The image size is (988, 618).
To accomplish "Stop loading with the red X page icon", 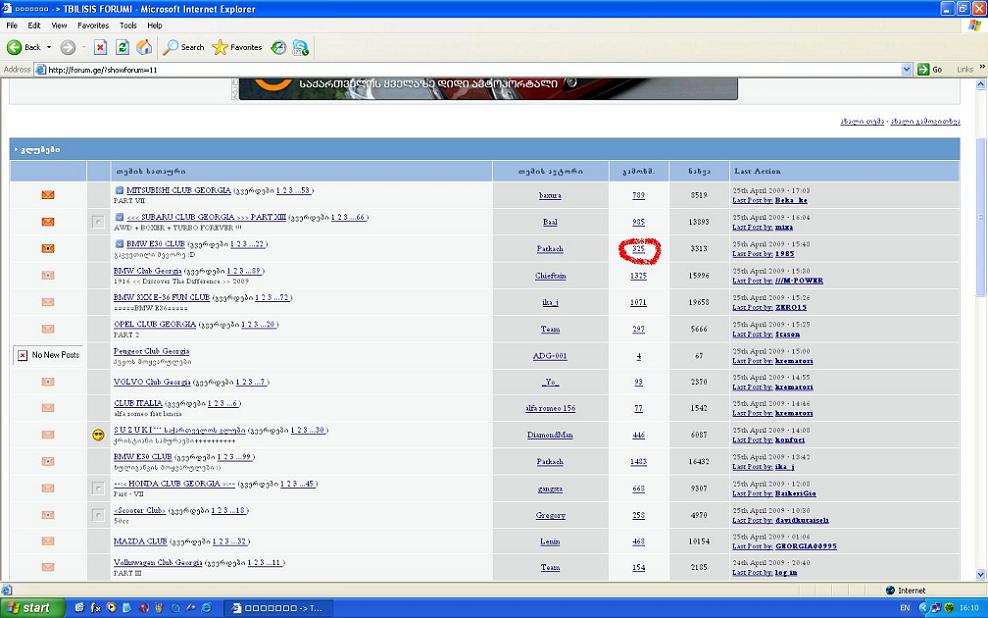I will click(x=100, y=47).
